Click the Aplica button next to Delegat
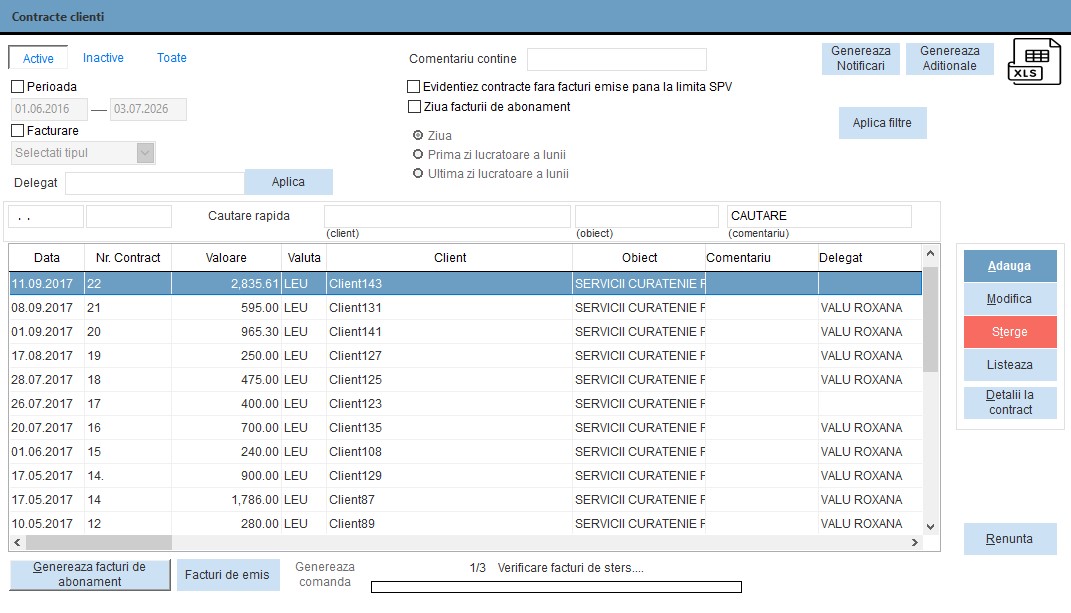 [x=288, y=182]
